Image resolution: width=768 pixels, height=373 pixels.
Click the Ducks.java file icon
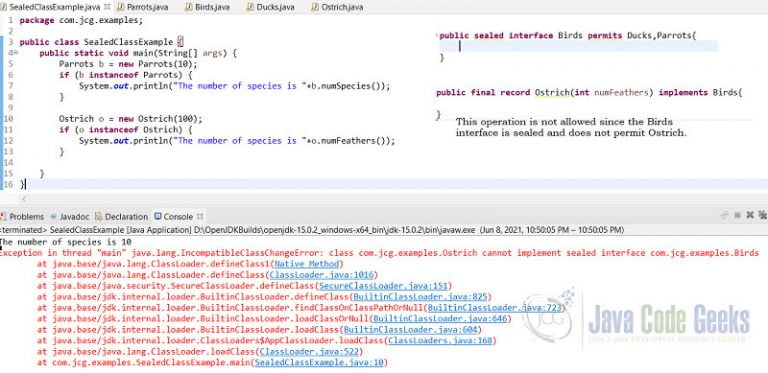[250, 7]
